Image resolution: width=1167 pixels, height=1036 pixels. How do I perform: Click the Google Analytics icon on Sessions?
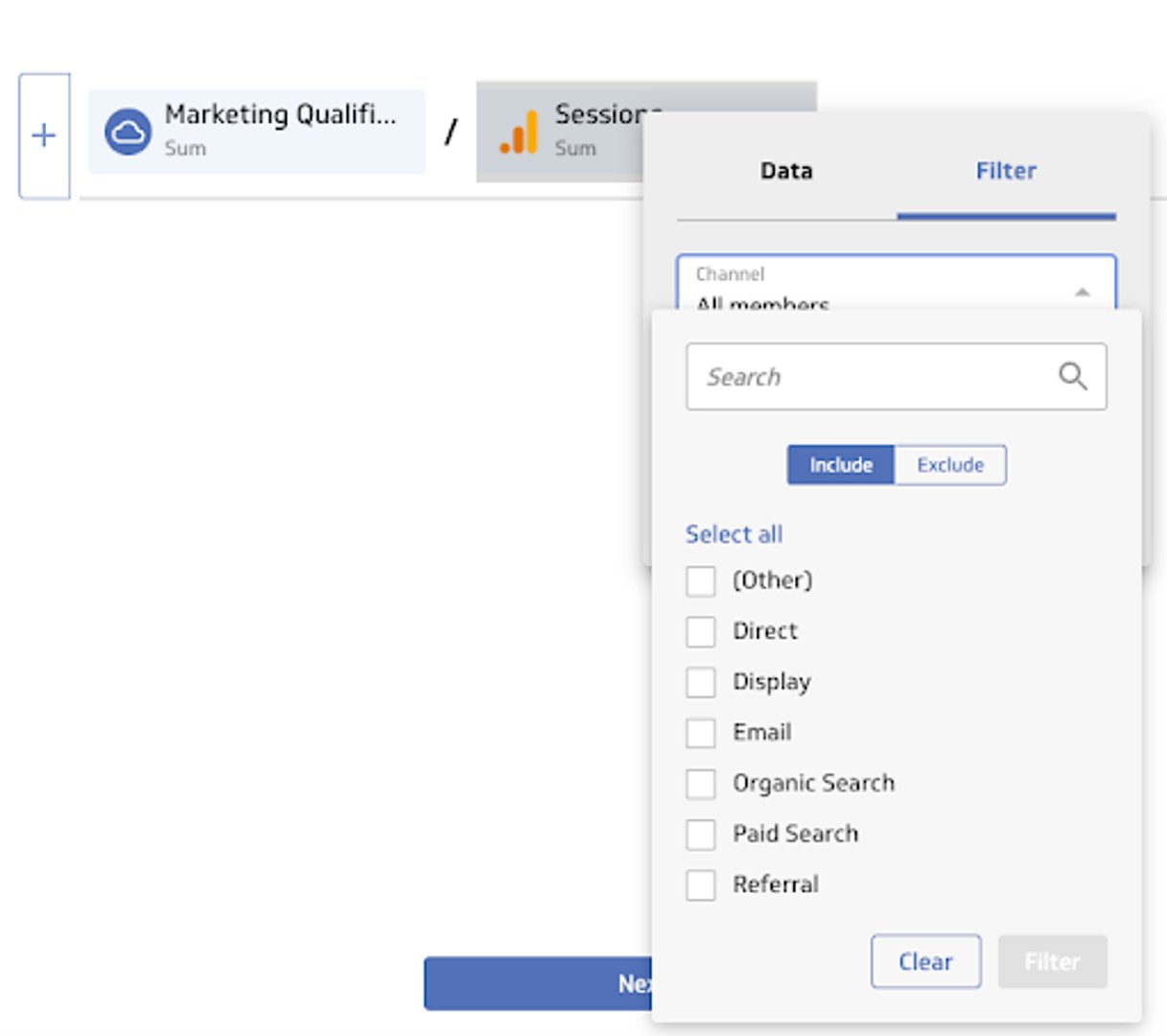click(519, 132)
